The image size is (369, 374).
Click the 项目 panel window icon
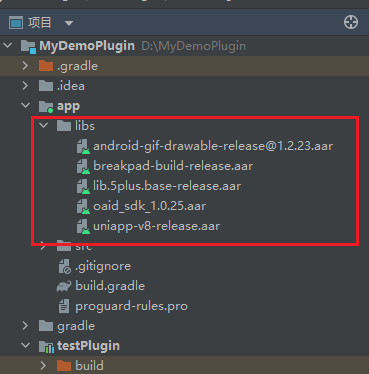click(16, 23)
